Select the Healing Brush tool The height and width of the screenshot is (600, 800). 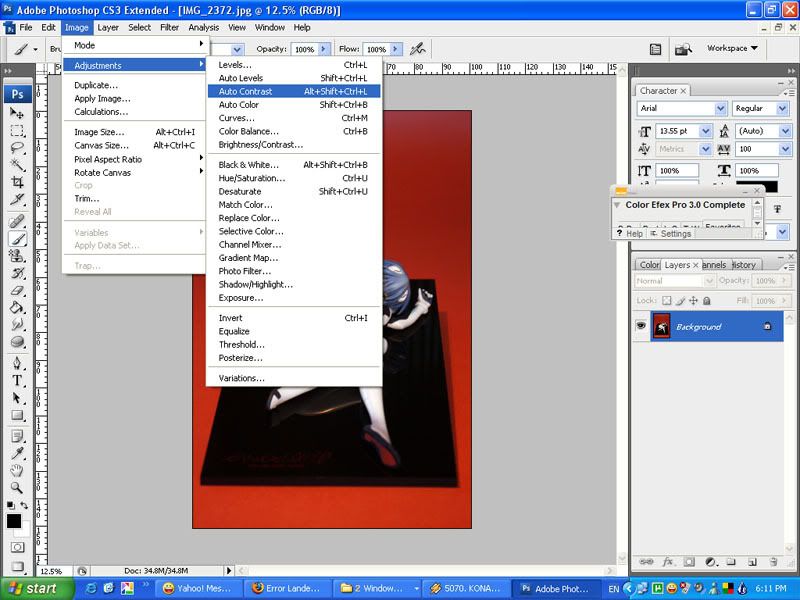(x=17, y=221)
